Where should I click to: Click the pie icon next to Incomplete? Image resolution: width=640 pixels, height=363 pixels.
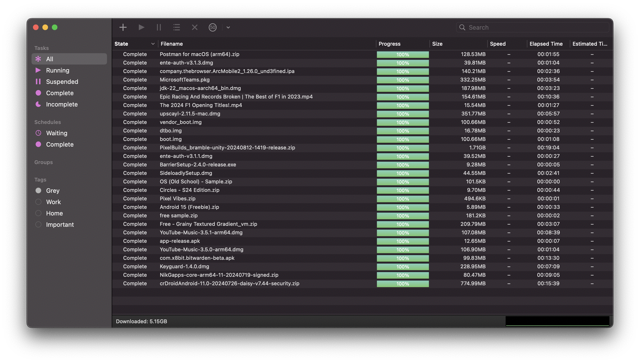coord(38,105)
